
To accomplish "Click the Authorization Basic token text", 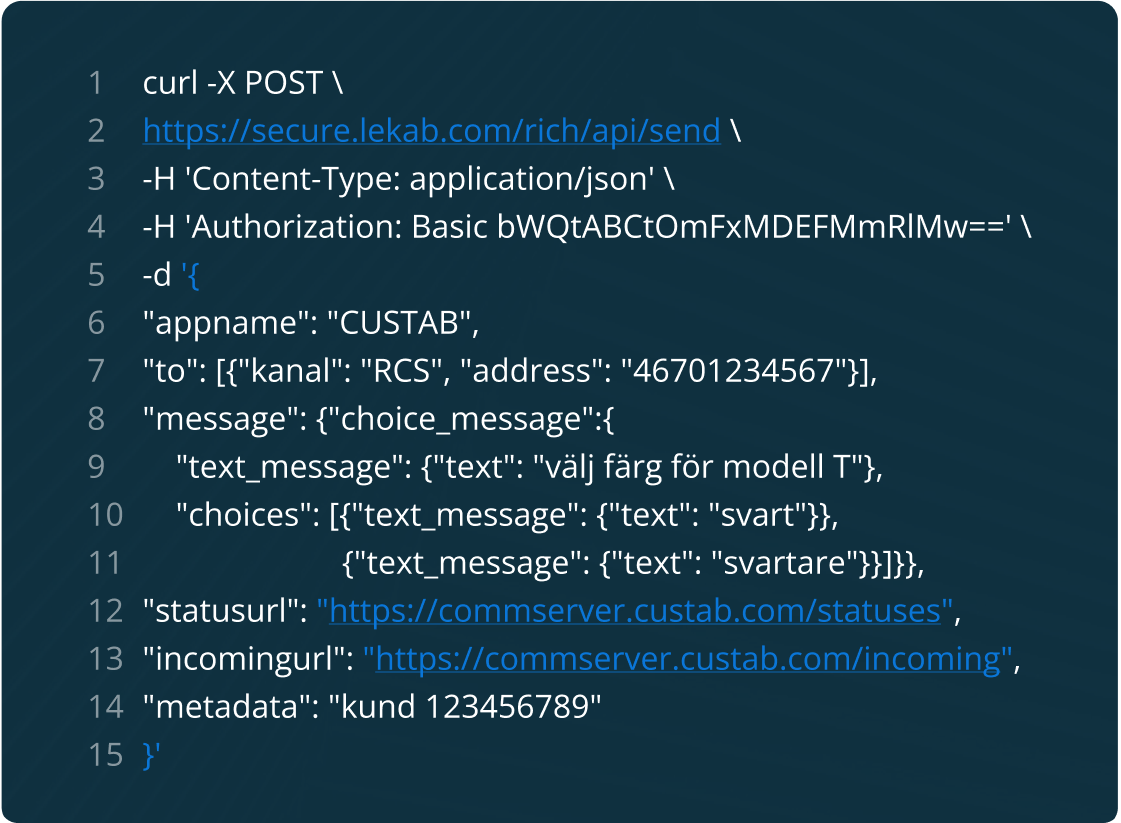I will (755, 227).
